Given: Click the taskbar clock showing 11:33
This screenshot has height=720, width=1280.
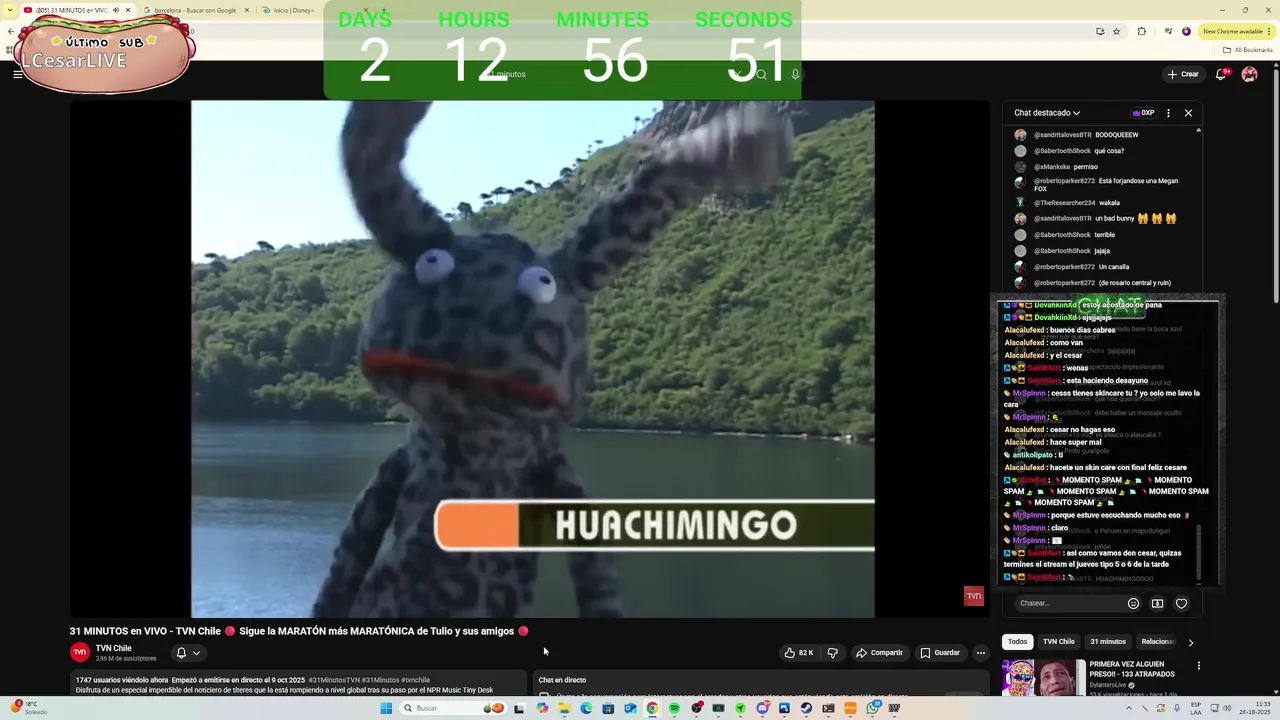Looking at the screenshot, I should (x=1257, y=708).
